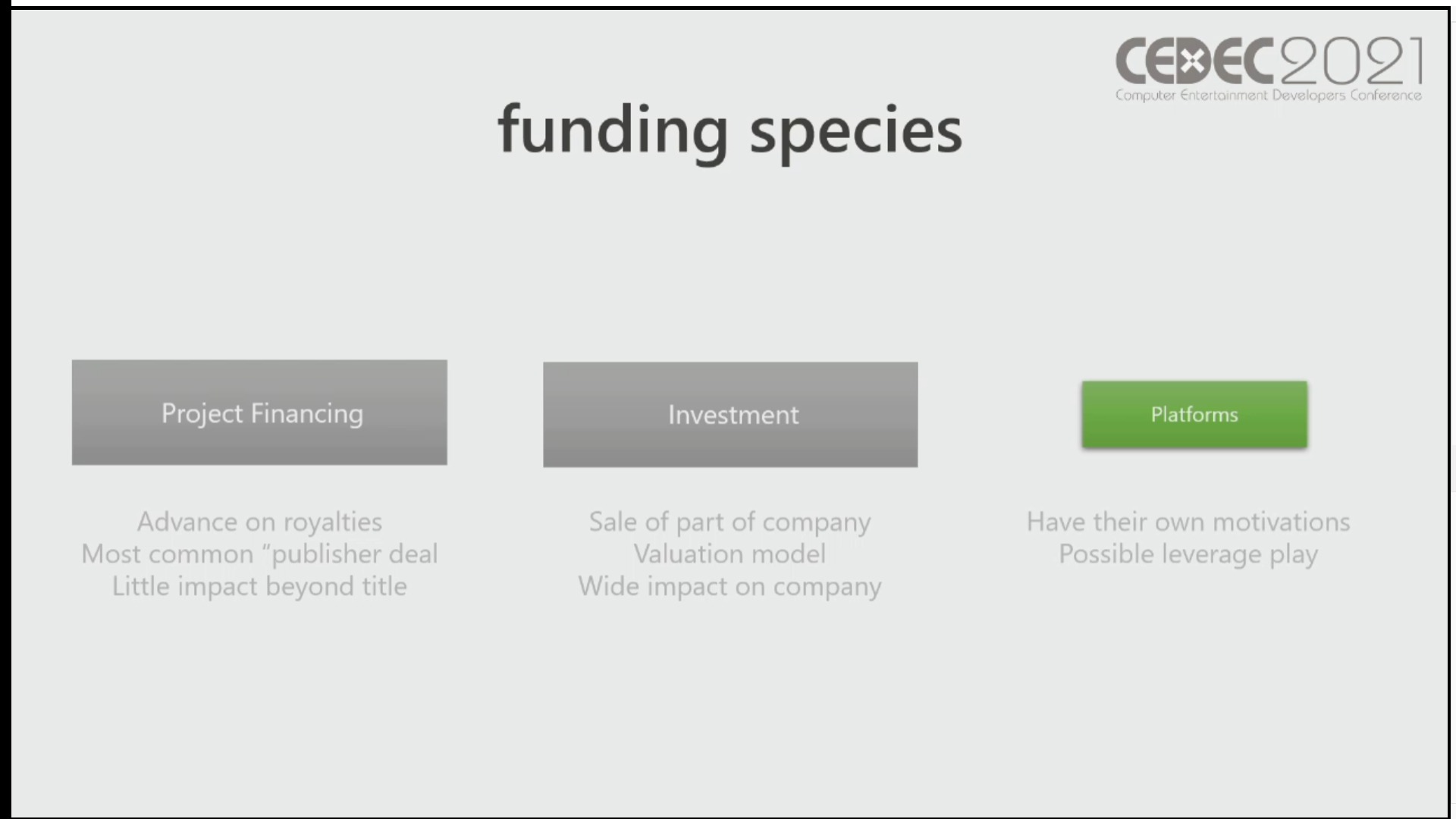Click the CEDEC 2021 logo
1456x819 pixels.
(1269, 68)
